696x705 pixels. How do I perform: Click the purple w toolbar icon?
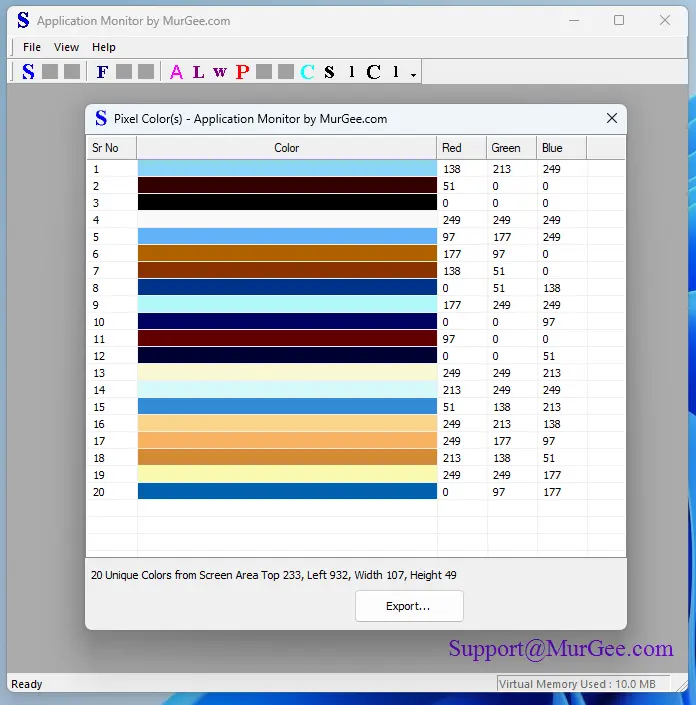click(220, 71)
